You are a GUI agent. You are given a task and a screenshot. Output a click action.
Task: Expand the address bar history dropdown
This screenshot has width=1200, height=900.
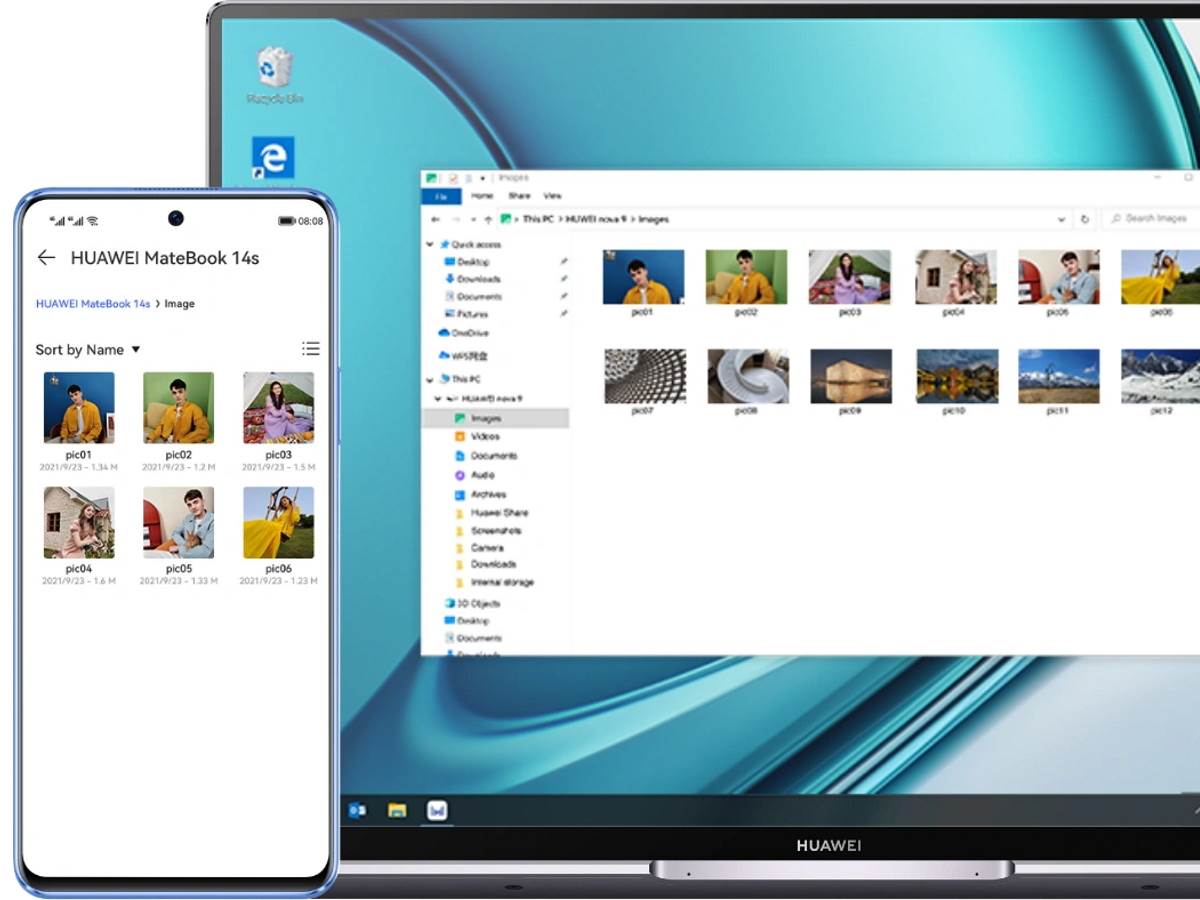pos(1061,219)
